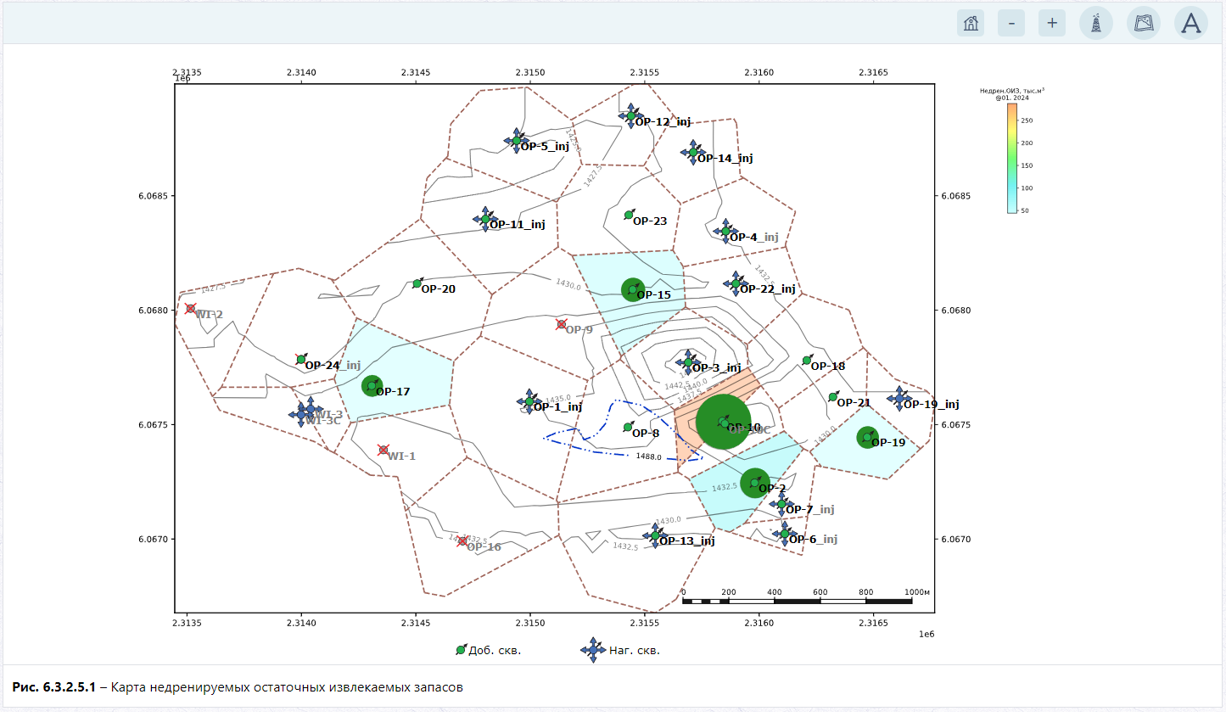Select the OP-12_inj injector marker

tap(630, 115)
